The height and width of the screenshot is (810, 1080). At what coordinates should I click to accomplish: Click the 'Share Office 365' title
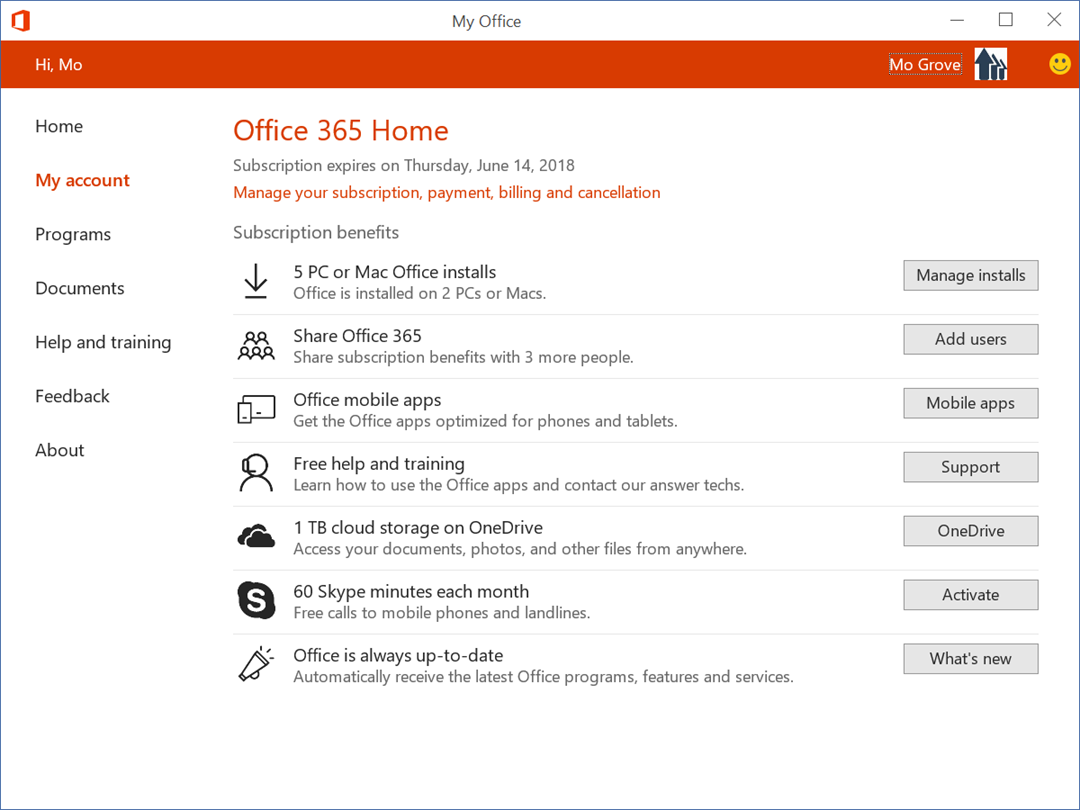[357, 335]
